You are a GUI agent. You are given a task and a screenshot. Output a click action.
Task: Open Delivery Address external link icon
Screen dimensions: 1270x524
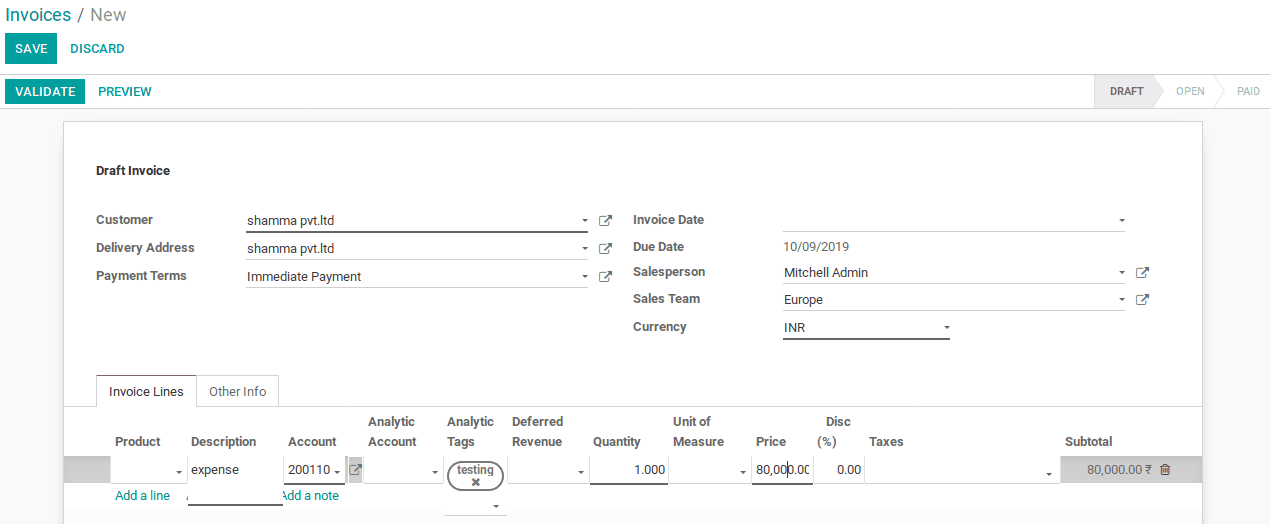(x=605, y=249)
